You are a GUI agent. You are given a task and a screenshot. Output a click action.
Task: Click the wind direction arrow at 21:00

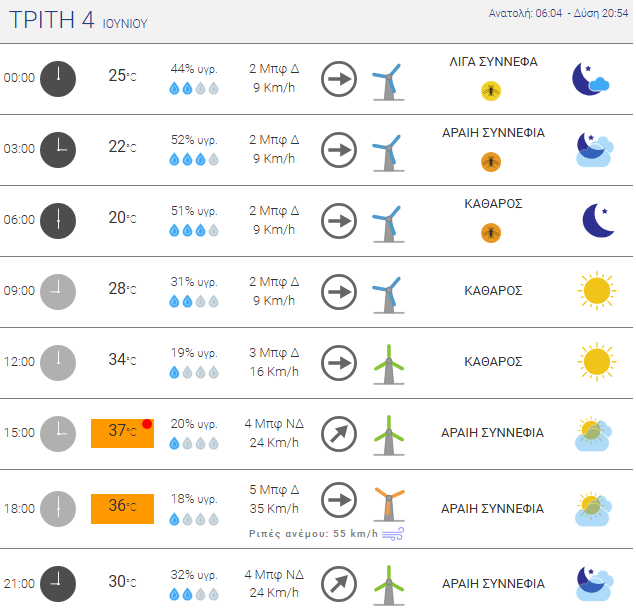pos(339,584)
